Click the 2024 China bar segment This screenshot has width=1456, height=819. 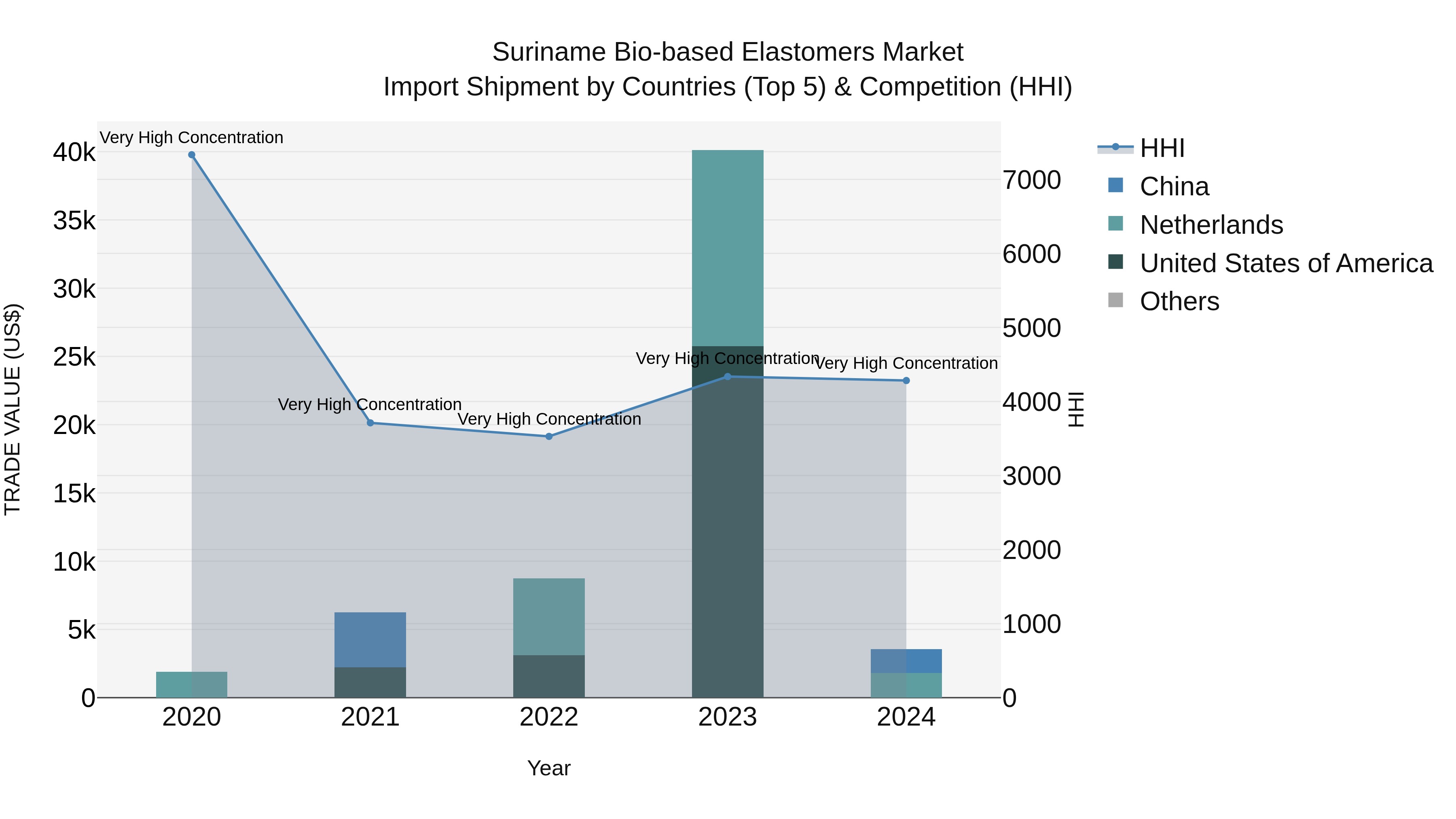906,661
